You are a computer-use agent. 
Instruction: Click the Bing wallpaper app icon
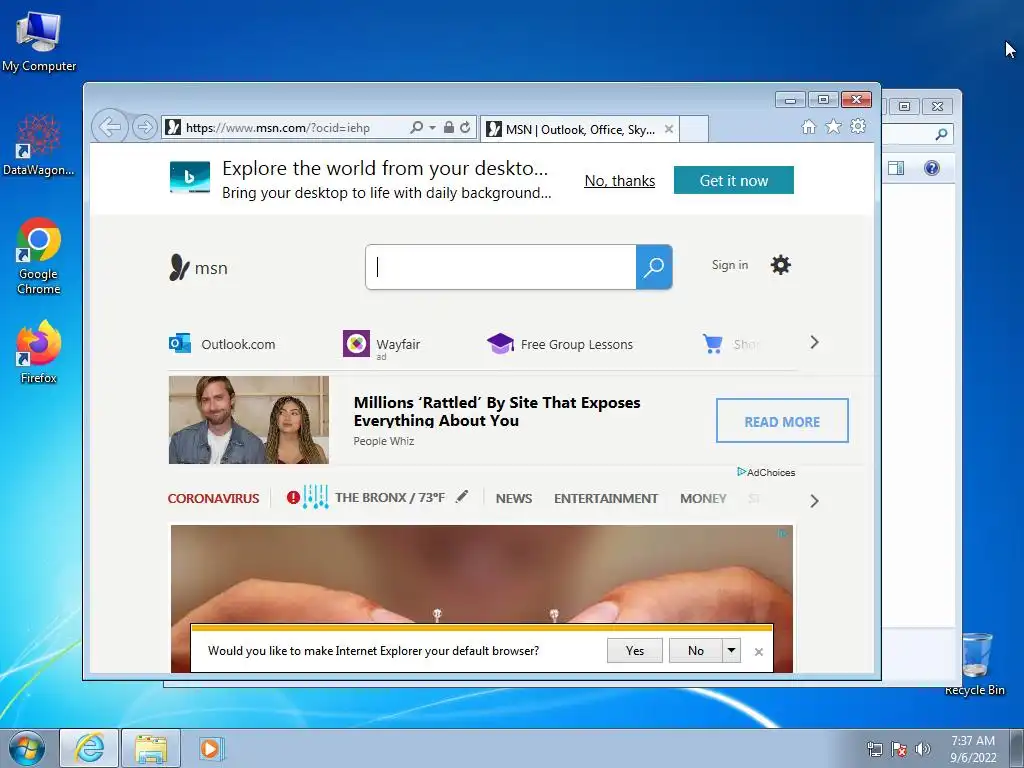click(x=190, y=177)
